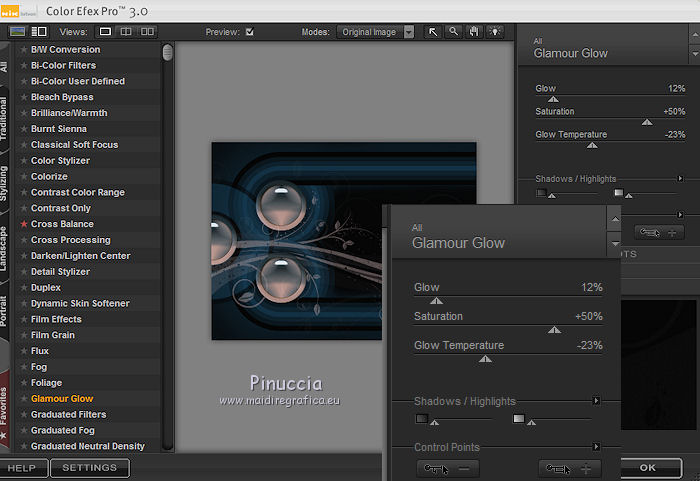Toggle the filter list panel icon
Image resolution: width=700 pixels, height=481 pixels.
click(x=39, y=32)
